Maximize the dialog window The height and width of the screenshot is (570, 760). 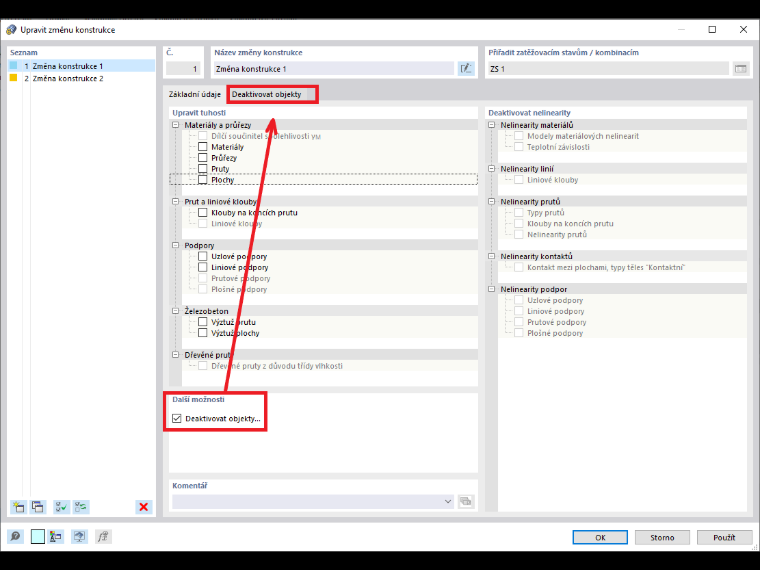tap(712, 30)
